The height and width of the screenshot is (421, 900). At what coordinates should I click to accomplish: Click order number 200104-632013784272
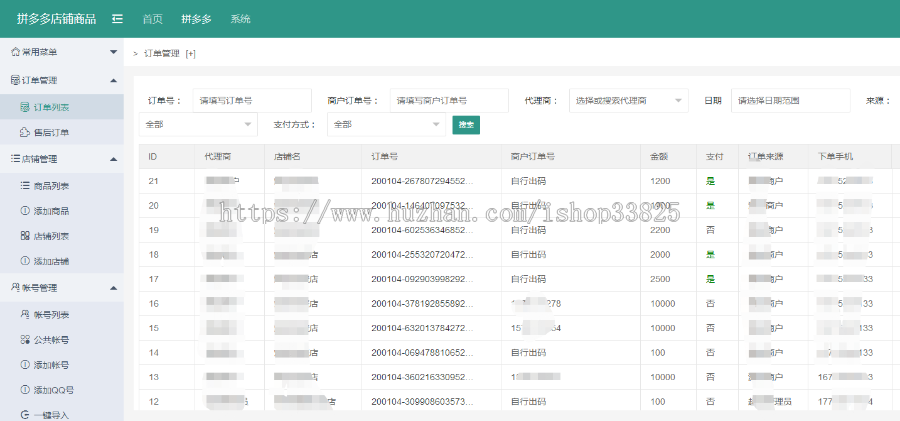[x=422, y=328]
